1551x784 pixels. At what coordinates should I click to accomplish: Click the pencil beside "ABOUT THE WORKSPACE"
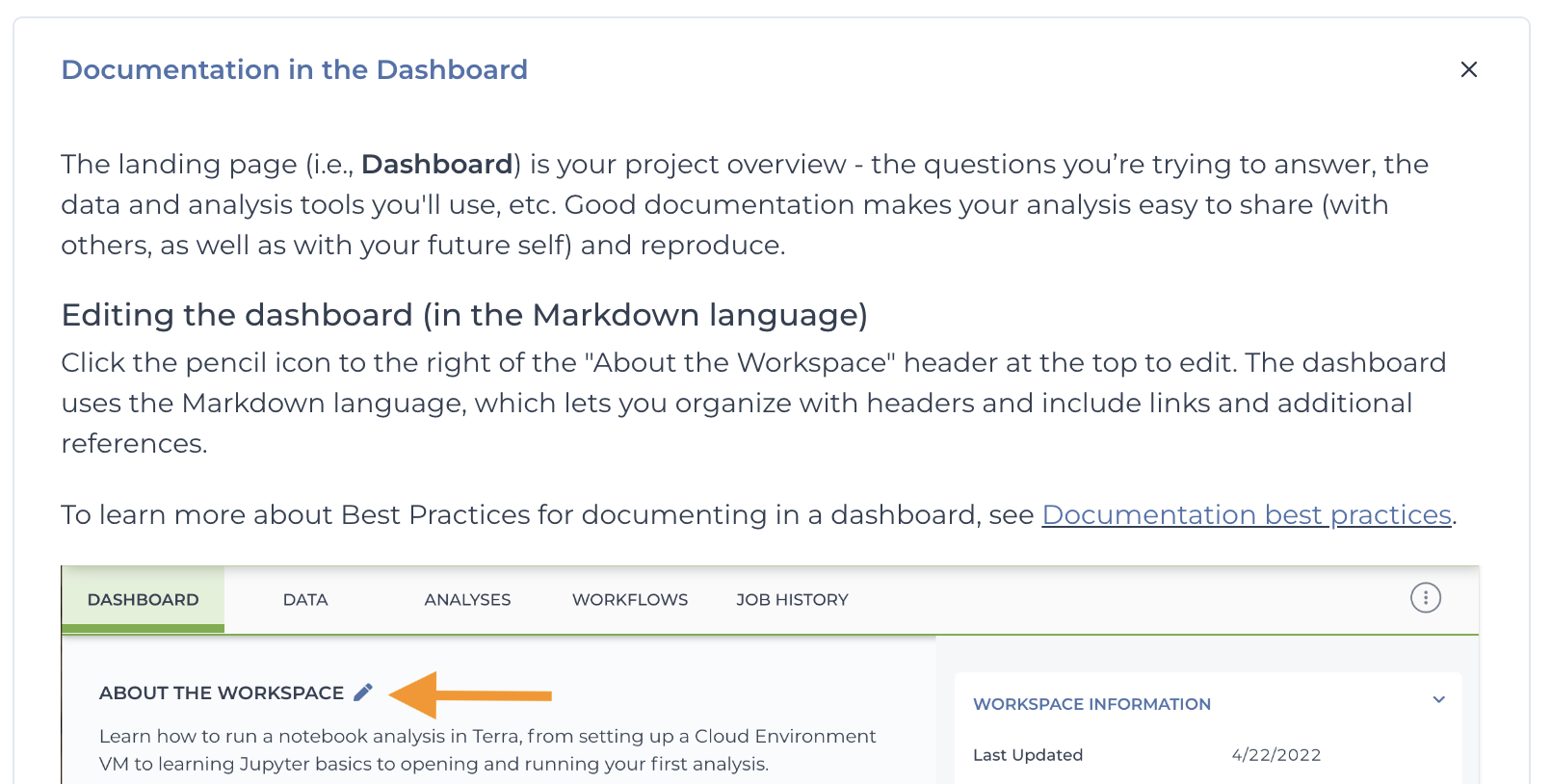coord(363,692)
